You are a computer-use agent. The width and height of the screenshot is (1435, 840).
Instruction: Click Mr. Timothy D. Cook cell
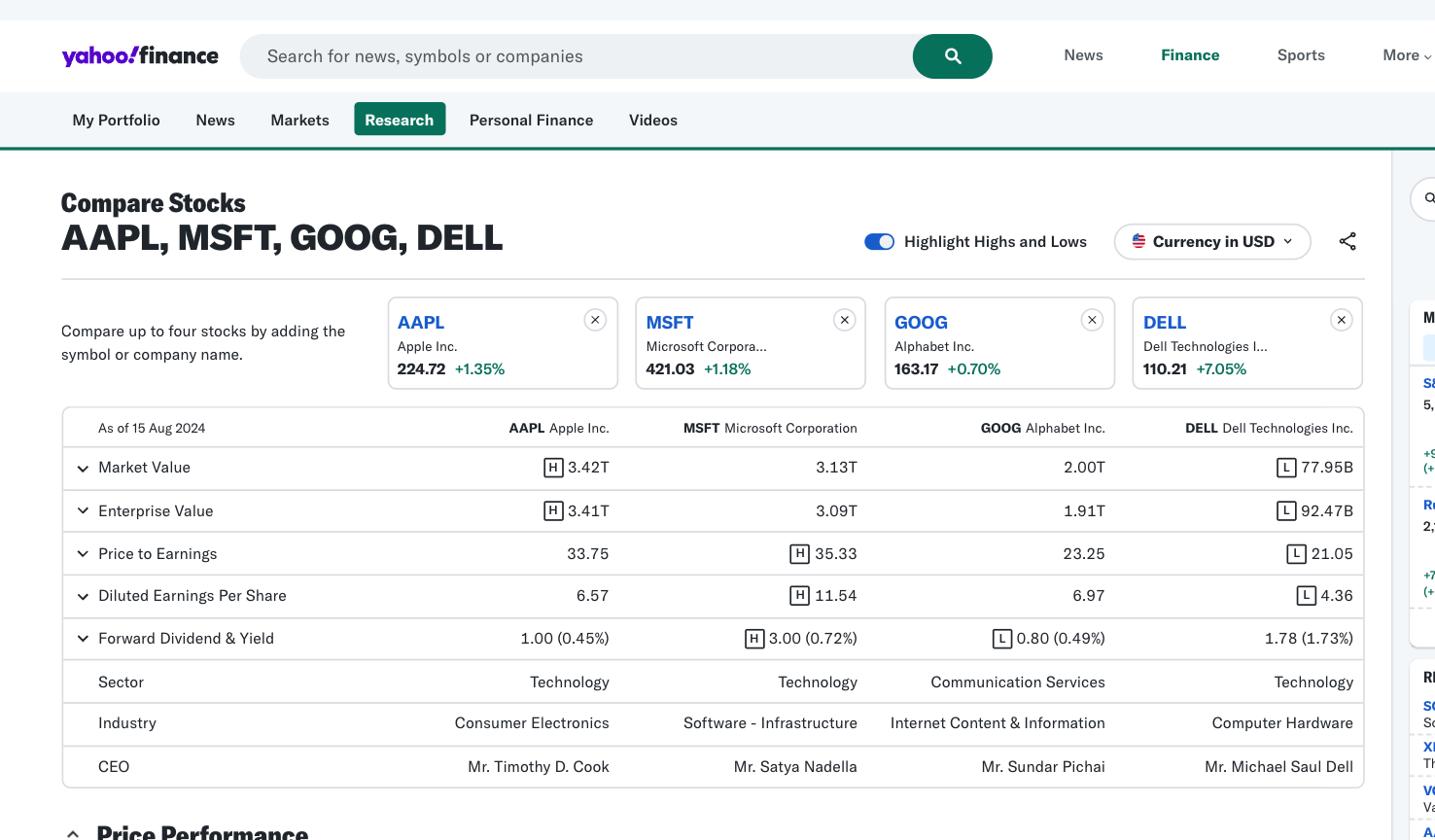(539, 767)
